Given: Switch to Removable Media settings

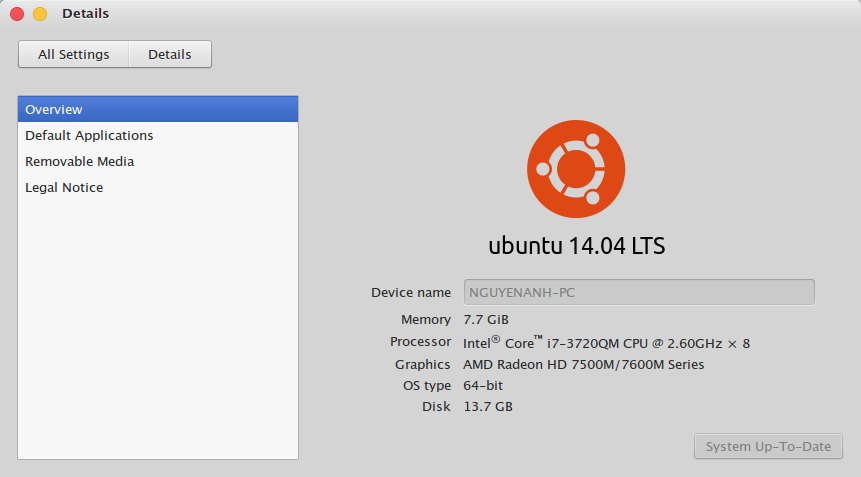Looking at the screenshot, I should click(x=80, y=161).
